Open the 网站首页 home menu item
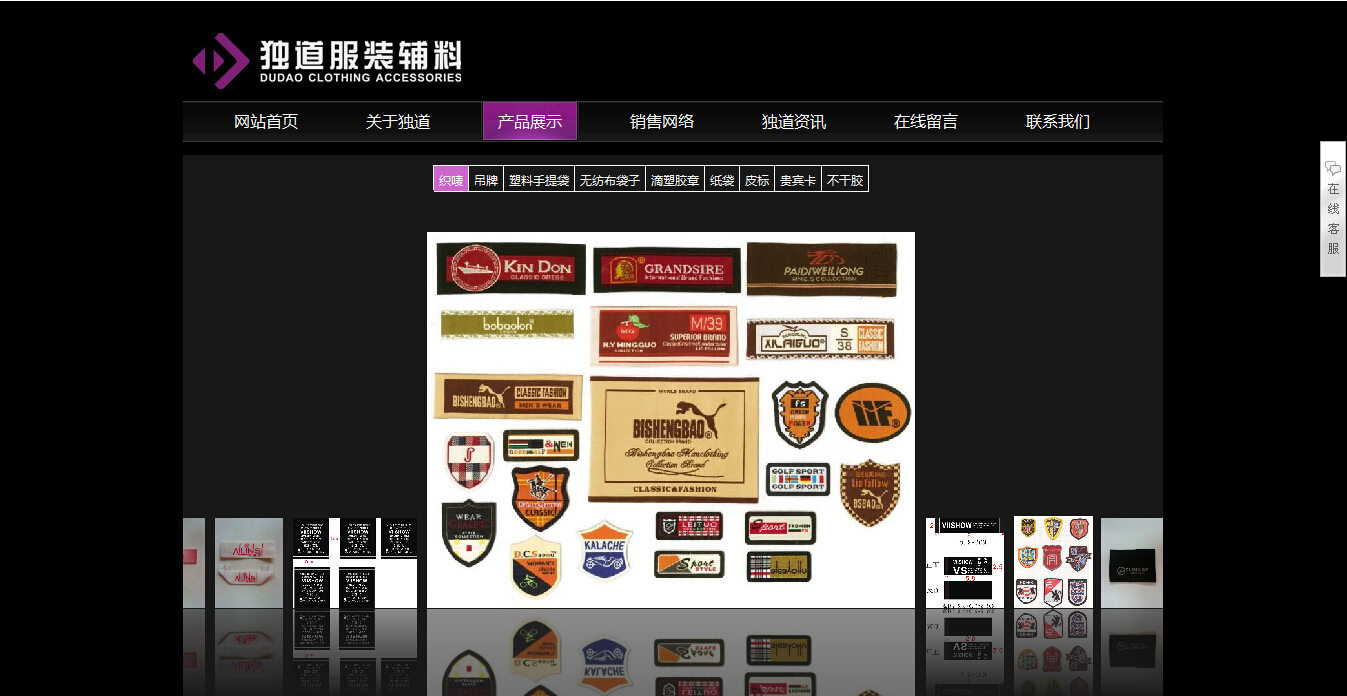Screen dimensions: 1347x696 pyautogui.click(x=266, y=122)
